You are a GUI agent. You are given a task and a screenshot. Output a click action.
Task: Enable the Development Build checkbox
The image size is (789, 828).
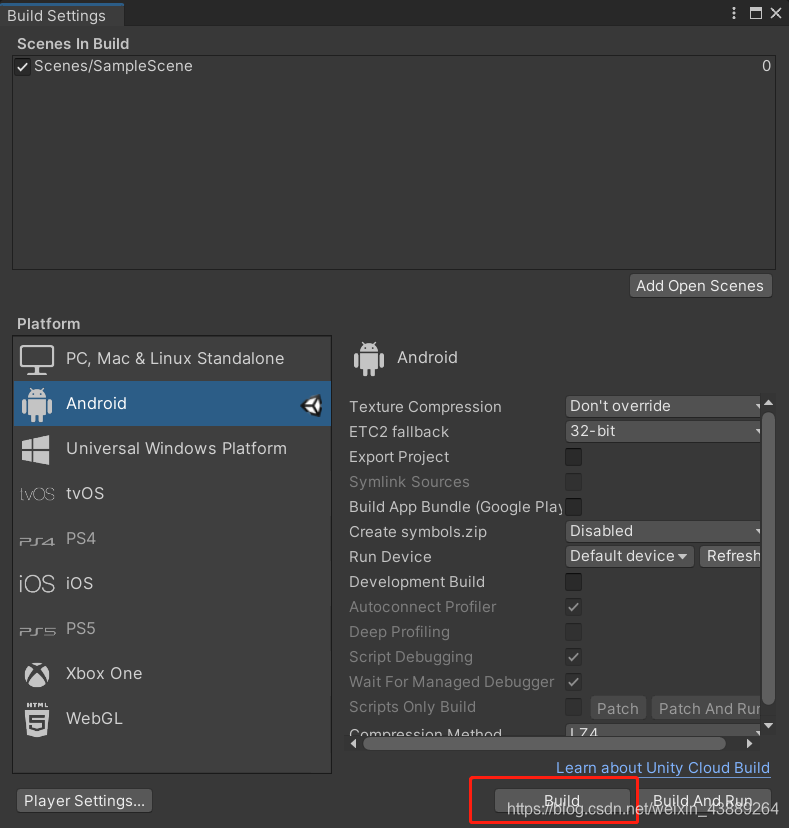574,582
